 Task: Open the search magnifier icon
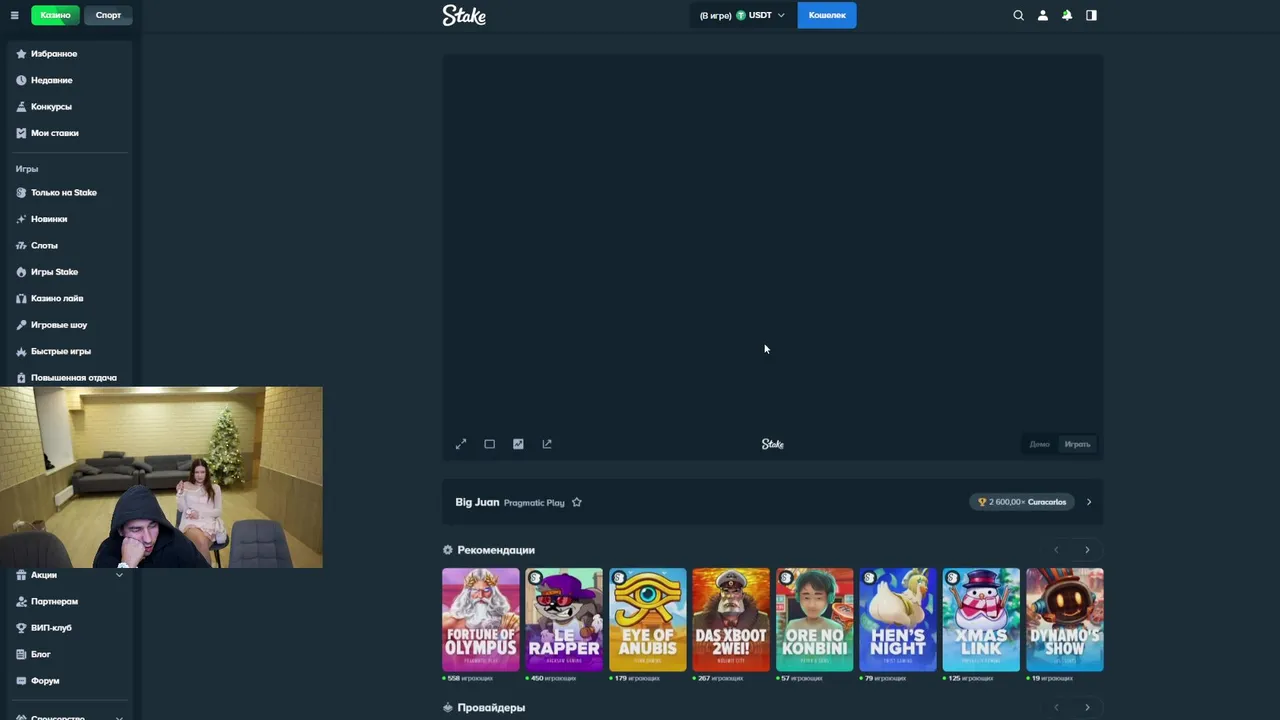1018,15
